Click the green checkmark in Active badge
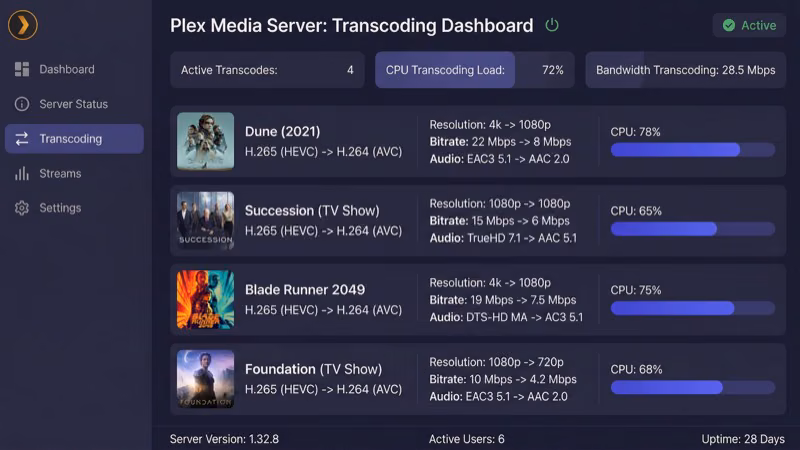800x450 pixels. click(729, 26)
